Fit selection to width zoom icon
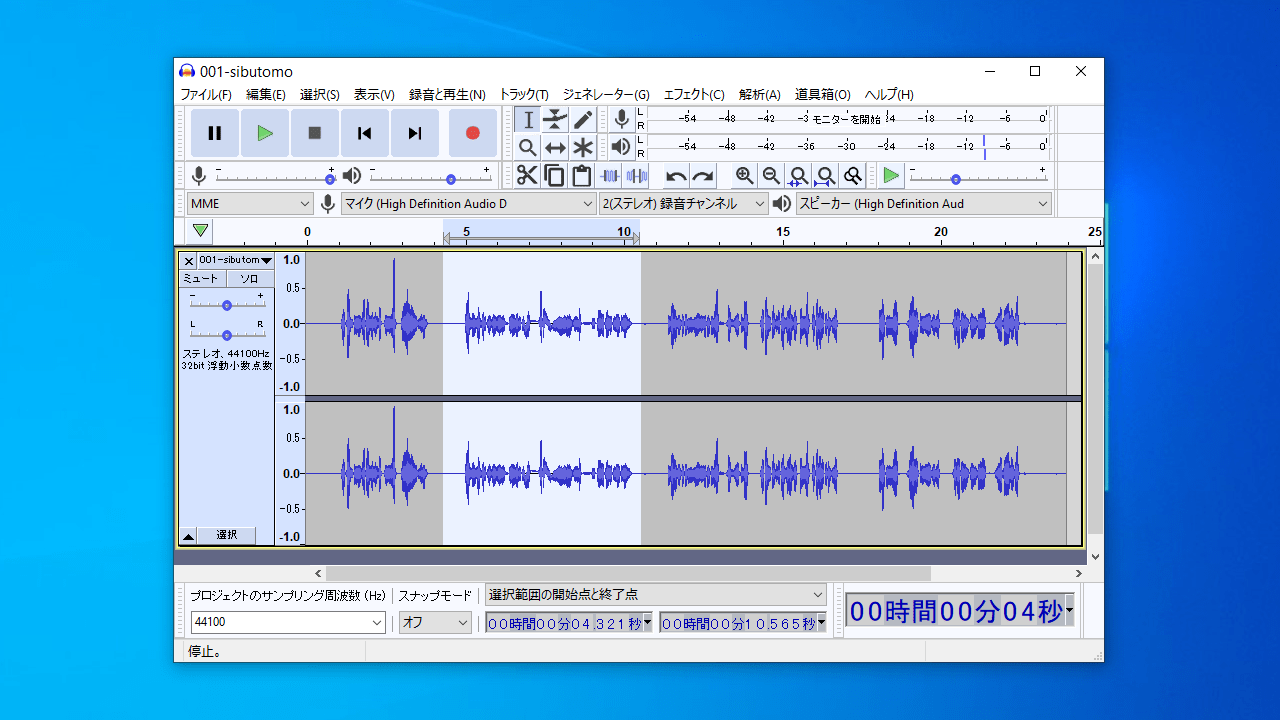 pos(798,176)
